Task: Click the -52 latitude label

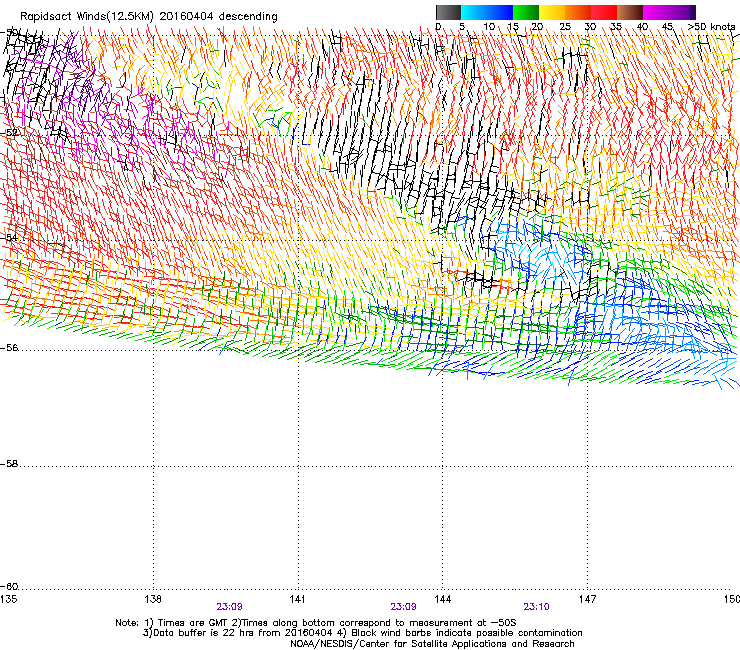Action: click(x=9, y=133)
